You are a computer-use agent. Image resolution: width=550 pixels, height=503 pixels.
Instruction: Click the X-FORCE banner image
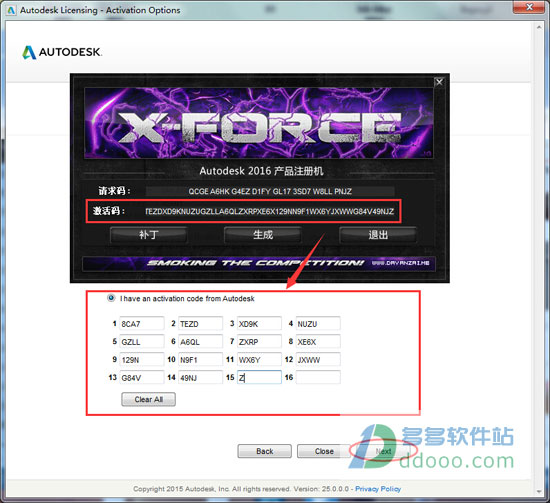click(x=259, y=123)
